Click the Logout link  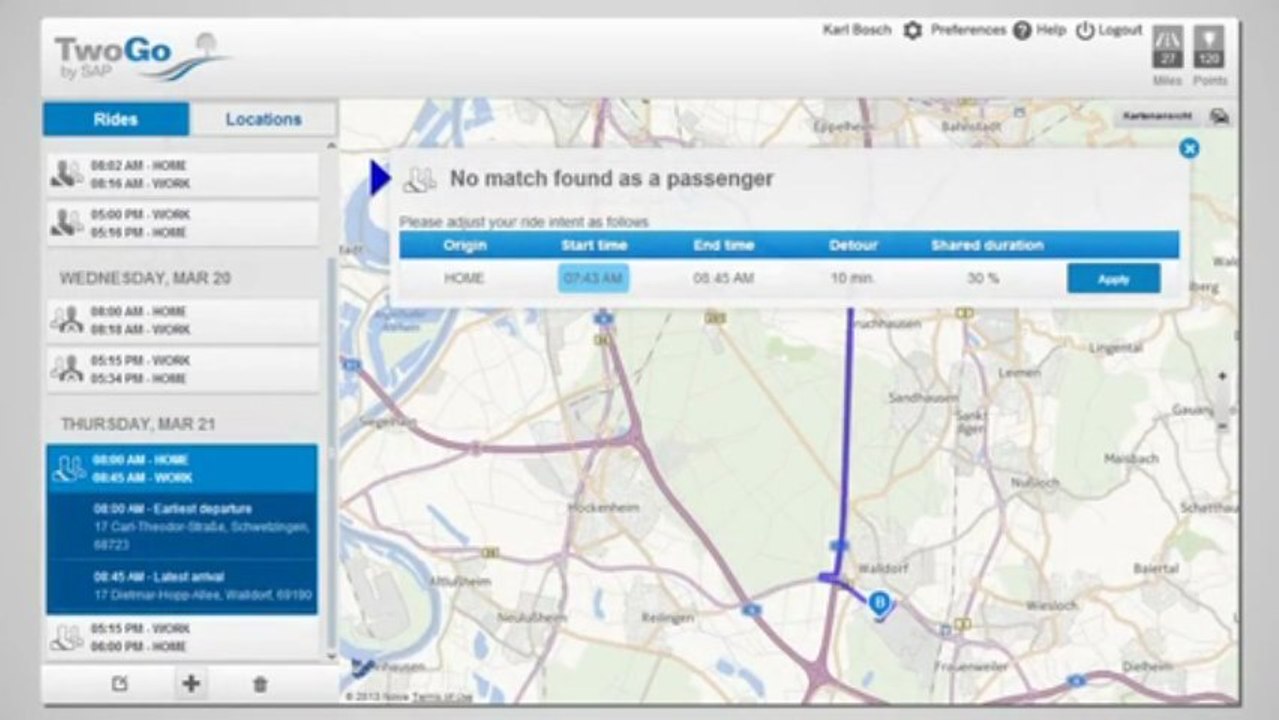coord(1120,30)
